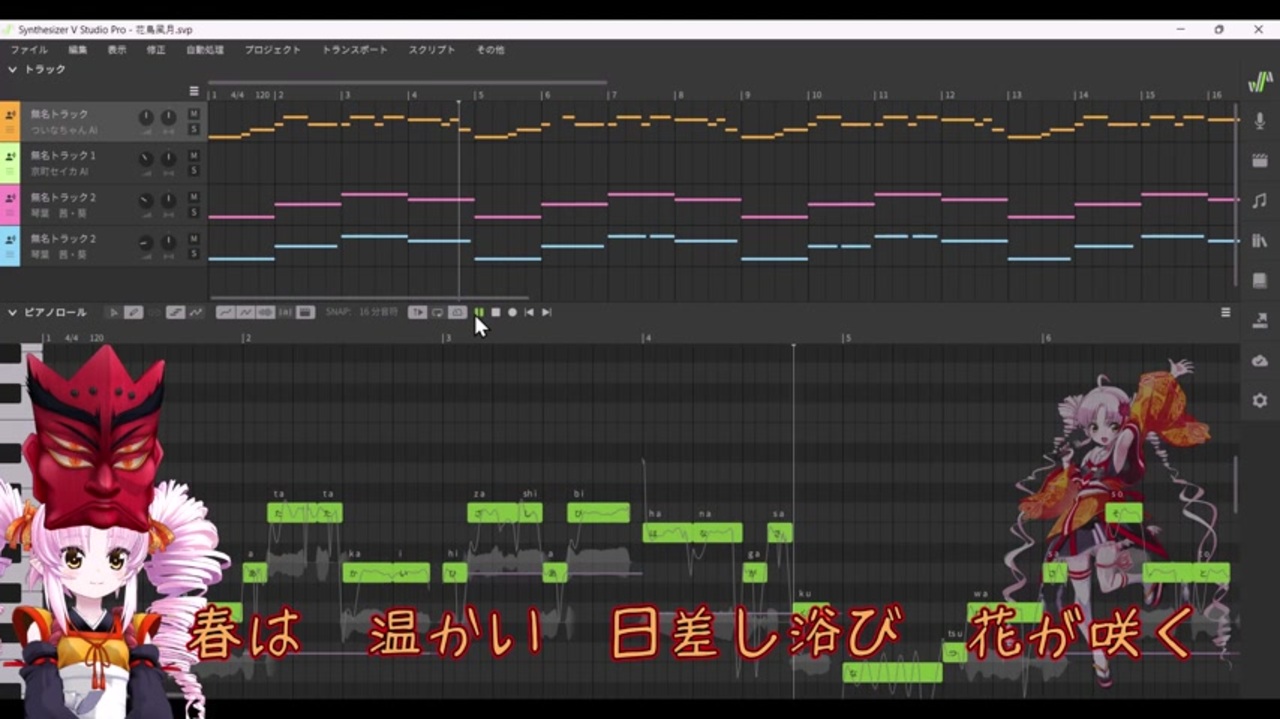Open the dictionary book panel in sidebar

click(x=1260, y=281)
